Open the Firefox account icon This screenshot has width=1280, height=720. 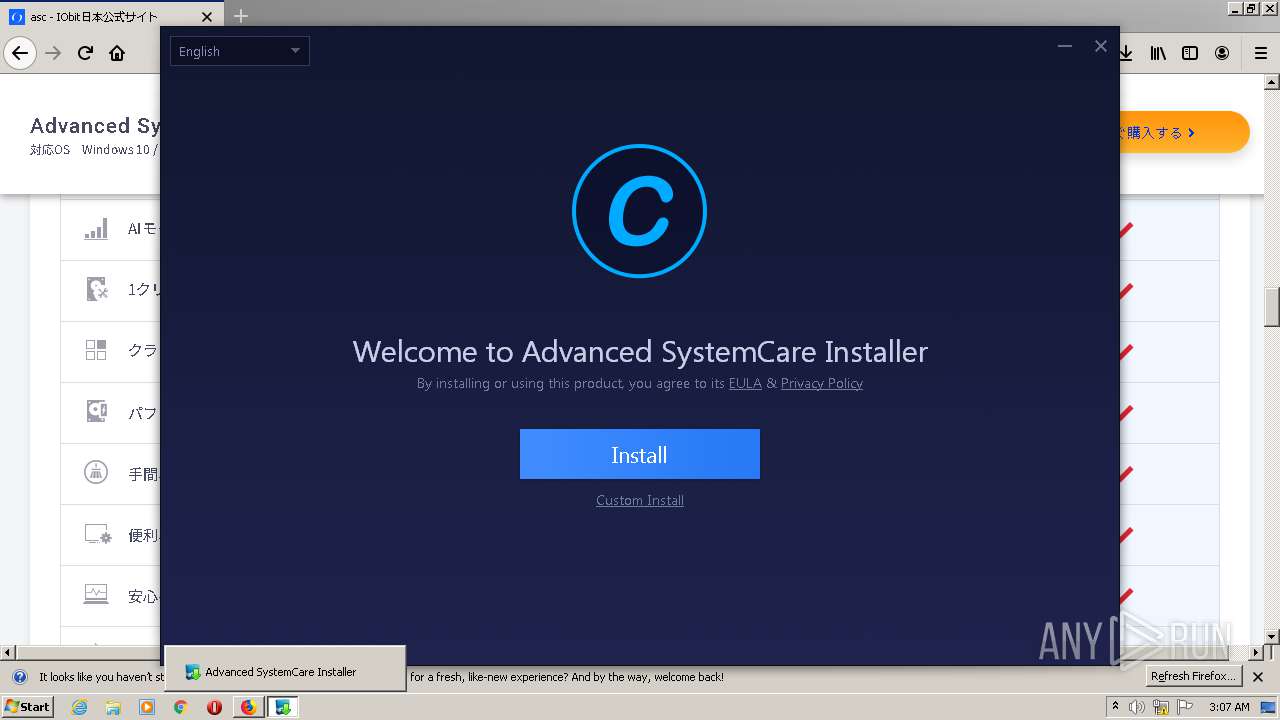point(1222,53)
